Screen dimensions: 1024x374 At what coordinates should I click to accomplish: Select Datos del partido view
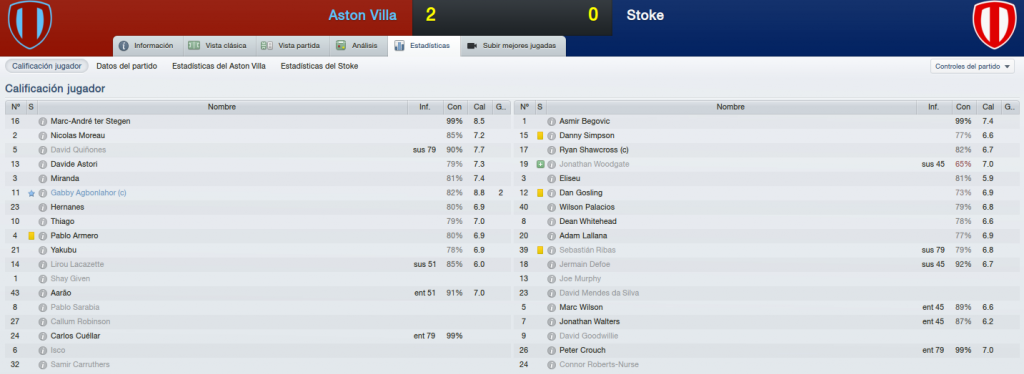tap(127, 67)
